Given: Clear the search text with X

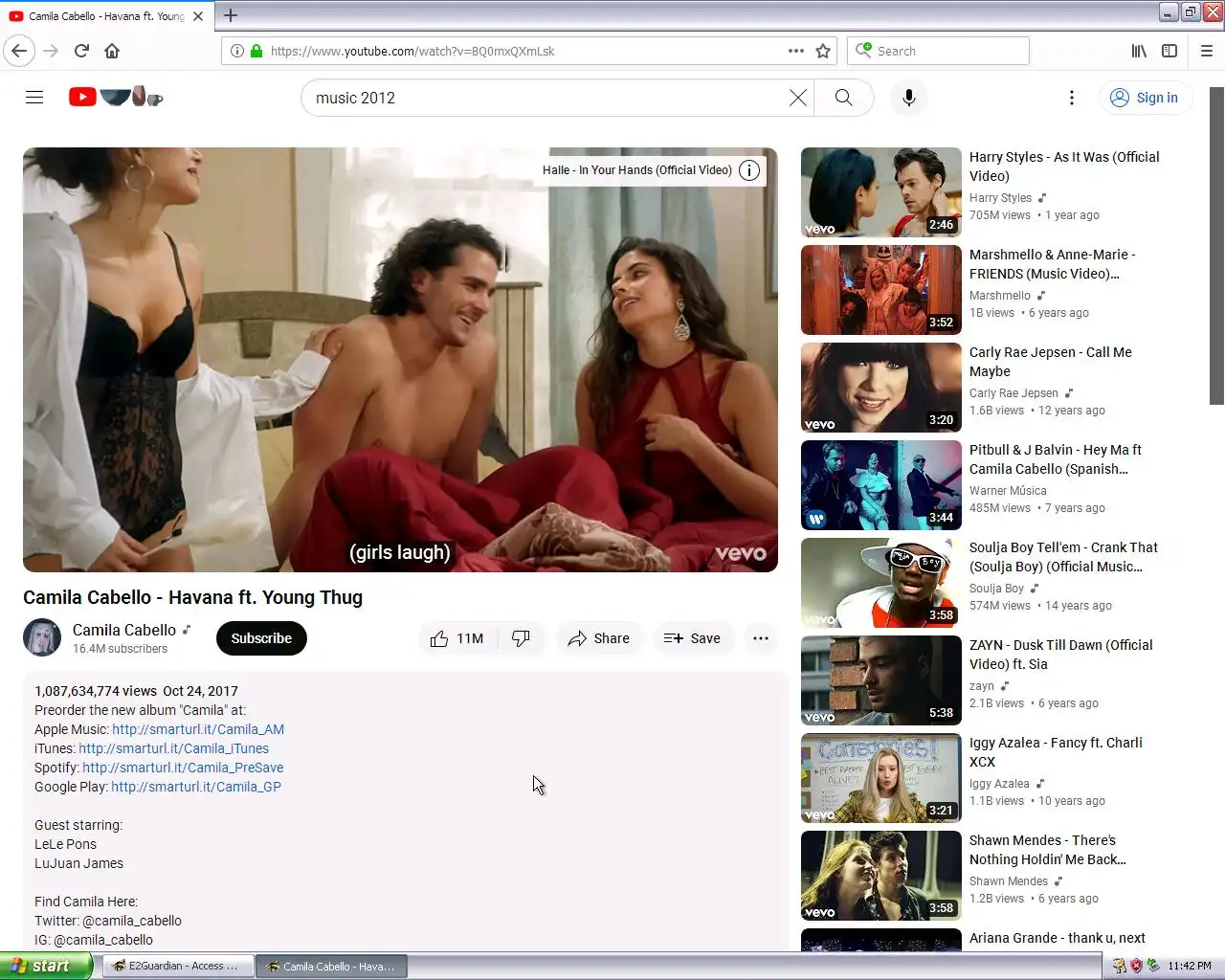Looking at the screenshot, I should (797, 98).
